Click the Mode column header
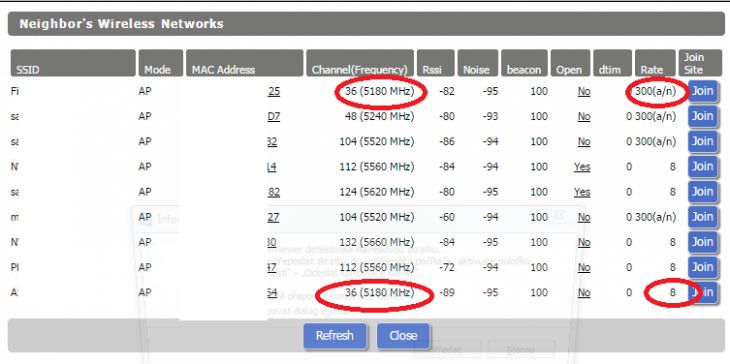 pos(161,63)
